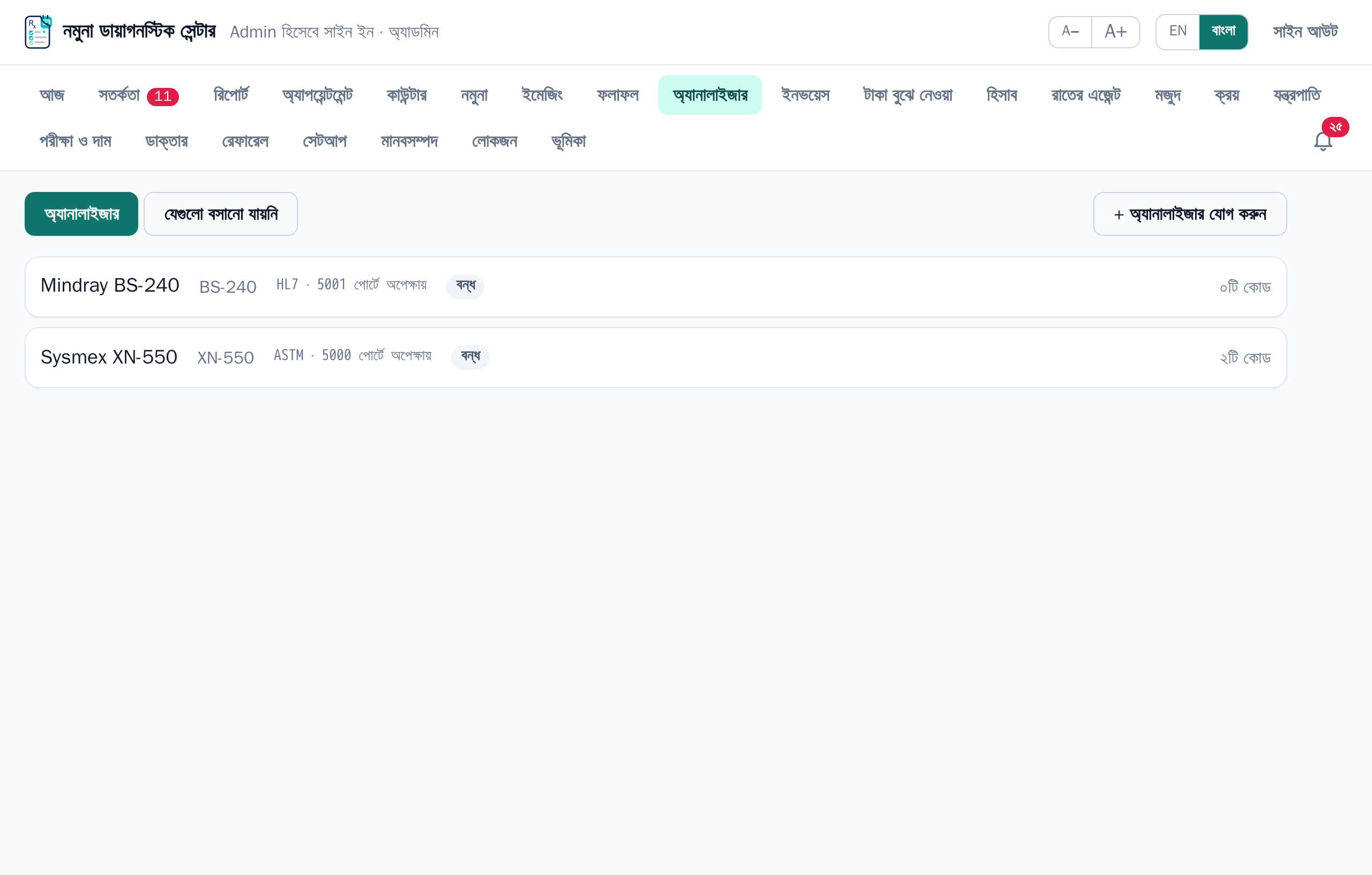Open the Mindray BS-240 analyzer row
Screen dimensions: 1372x875
click(656, 287)
